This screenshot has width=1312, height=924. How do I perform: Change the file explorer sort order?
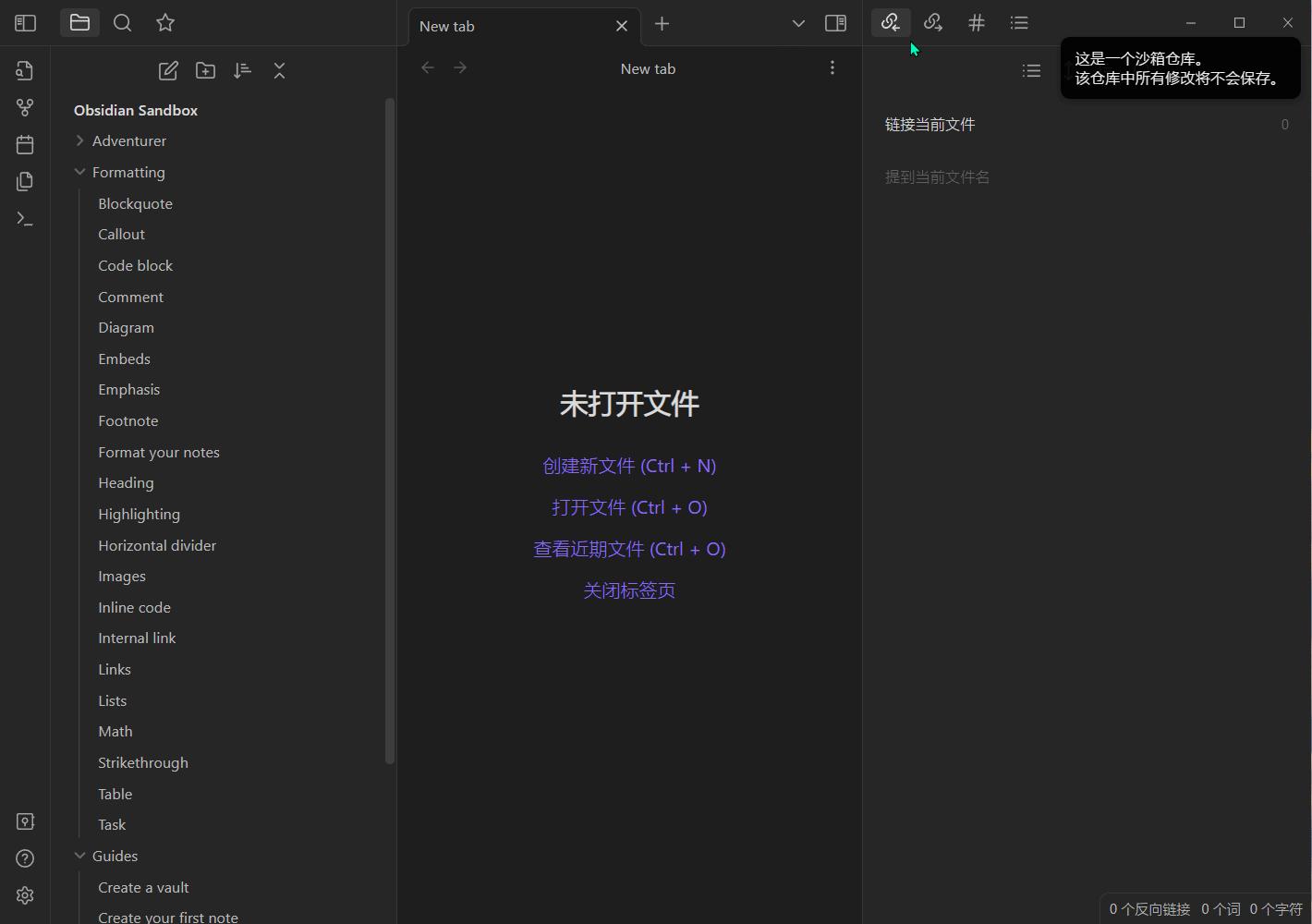(242, 69)
